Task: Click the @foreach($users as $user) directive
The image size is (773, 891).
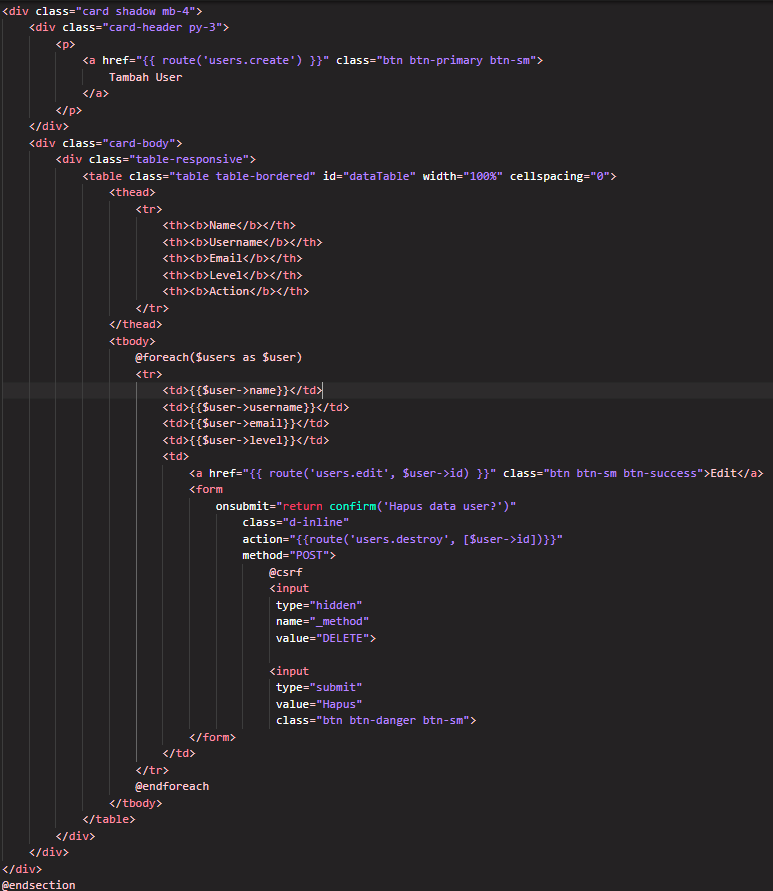Action: [x=219, y=357]
